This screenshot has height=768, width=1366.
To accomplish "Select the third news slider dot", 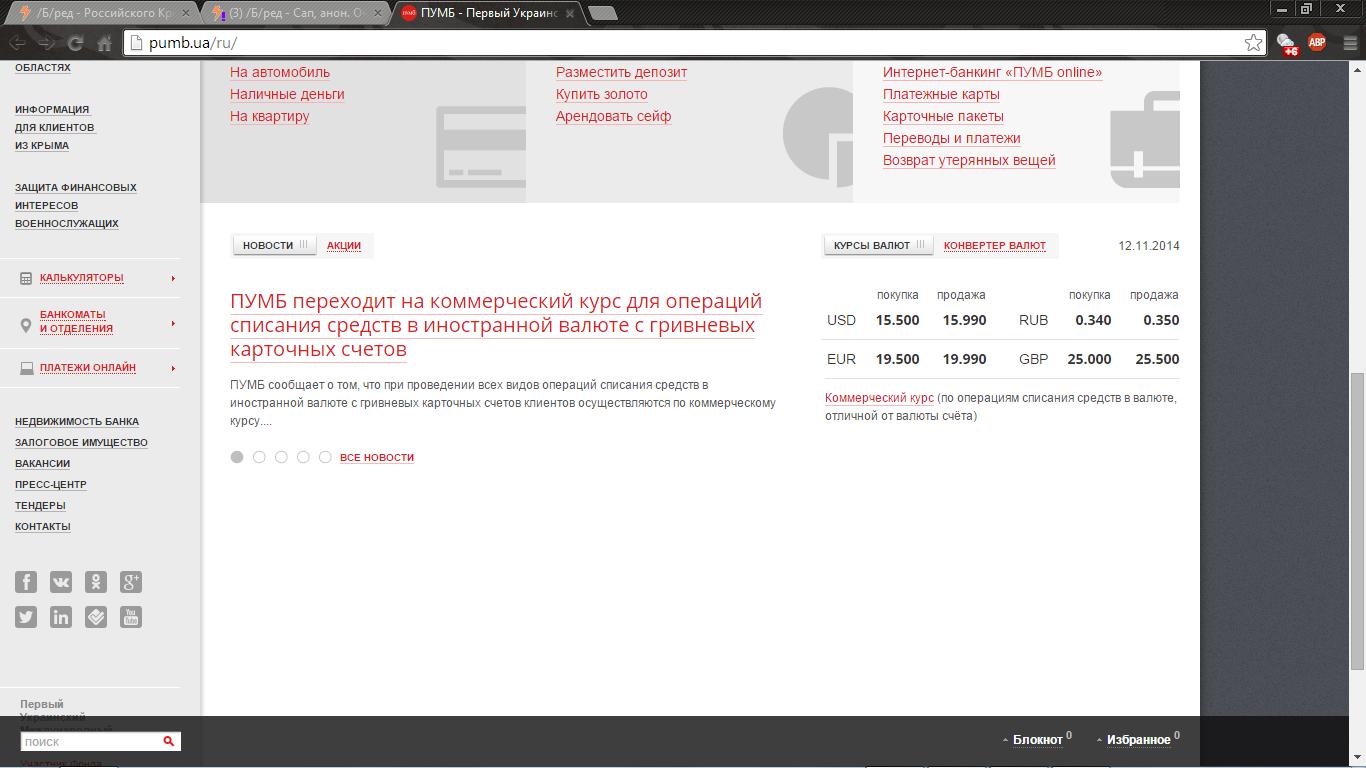I will (281, 457).
